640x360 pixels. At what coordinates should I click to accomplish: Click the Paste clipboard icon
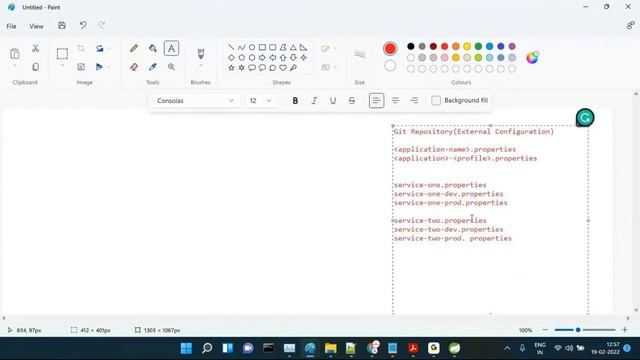click(15, 53)
